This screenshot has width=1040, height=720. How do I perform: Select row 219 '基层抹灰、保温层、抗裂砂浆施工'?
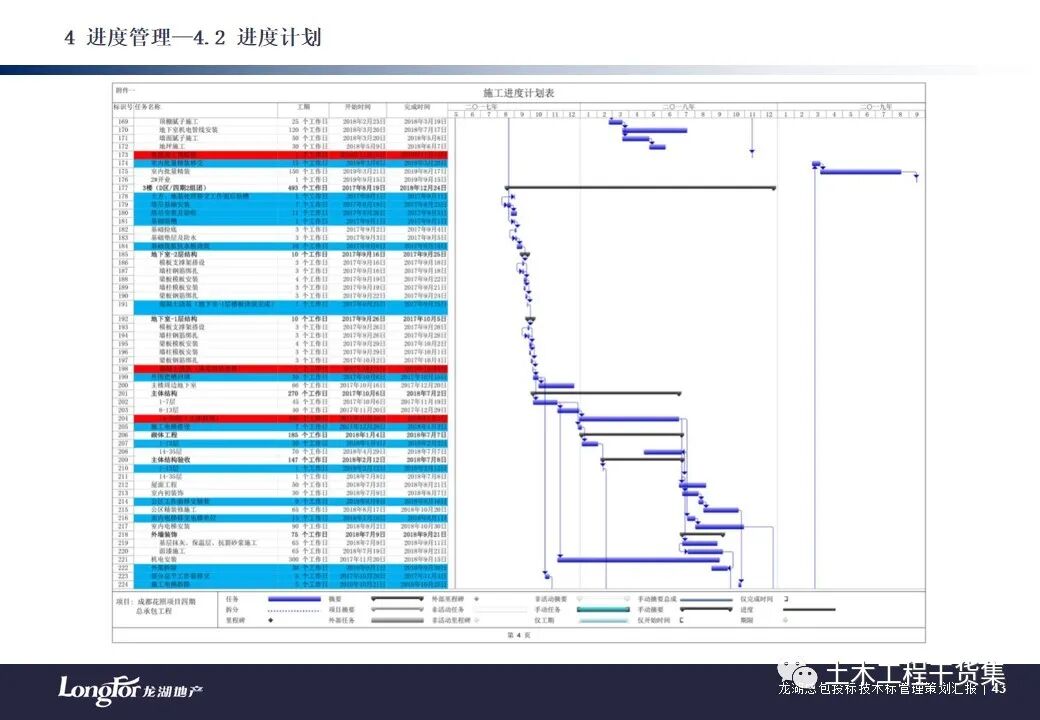click(x=281, y=542)
